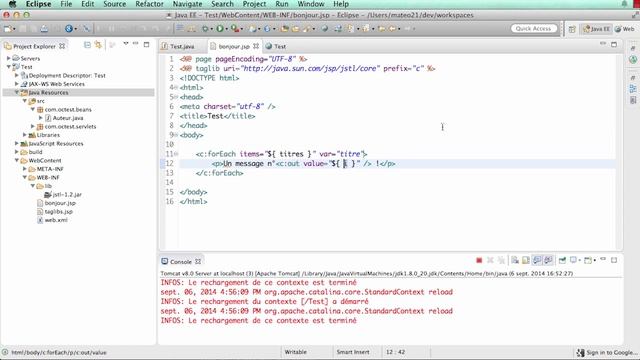Open Project Explorer view menu arrow
The height and width of the screenshot is (360, 640).
(x=126, y=44)
